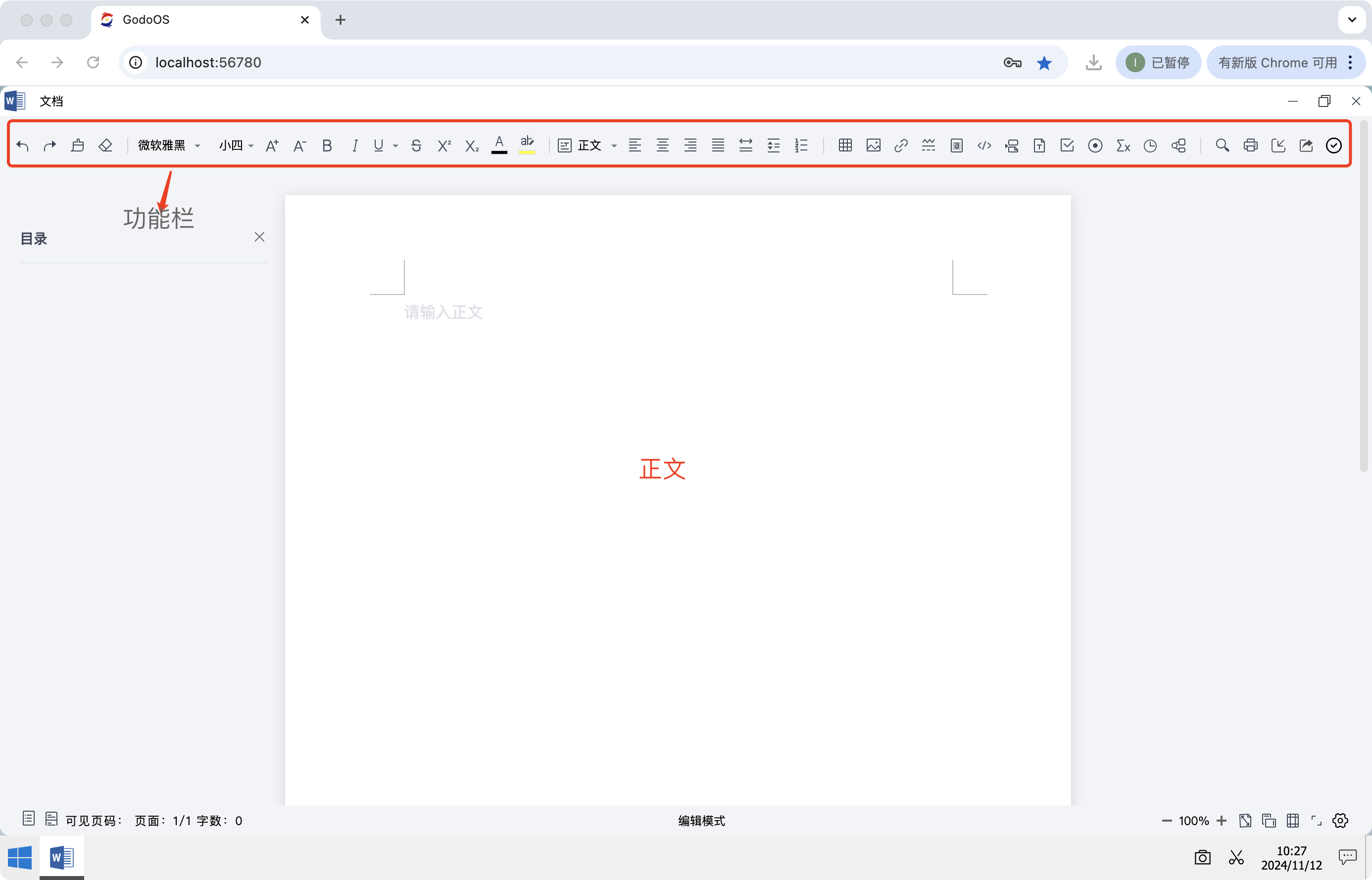Undo the last edit

click(x=22, y=146)
